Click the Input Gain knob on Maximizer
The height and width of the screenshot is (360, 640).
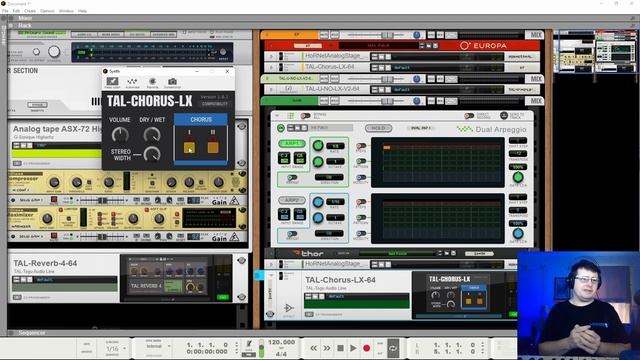pyautogui.click(x=47, y=218)
